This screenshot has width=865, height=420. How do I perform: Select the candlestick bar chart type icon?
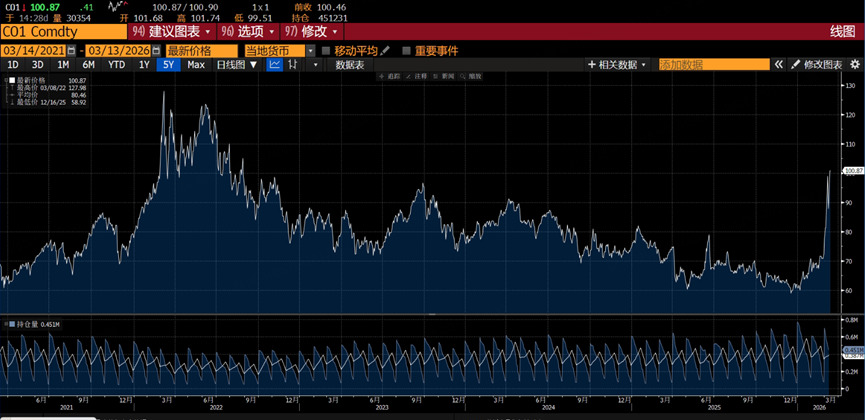pos(294,65)
